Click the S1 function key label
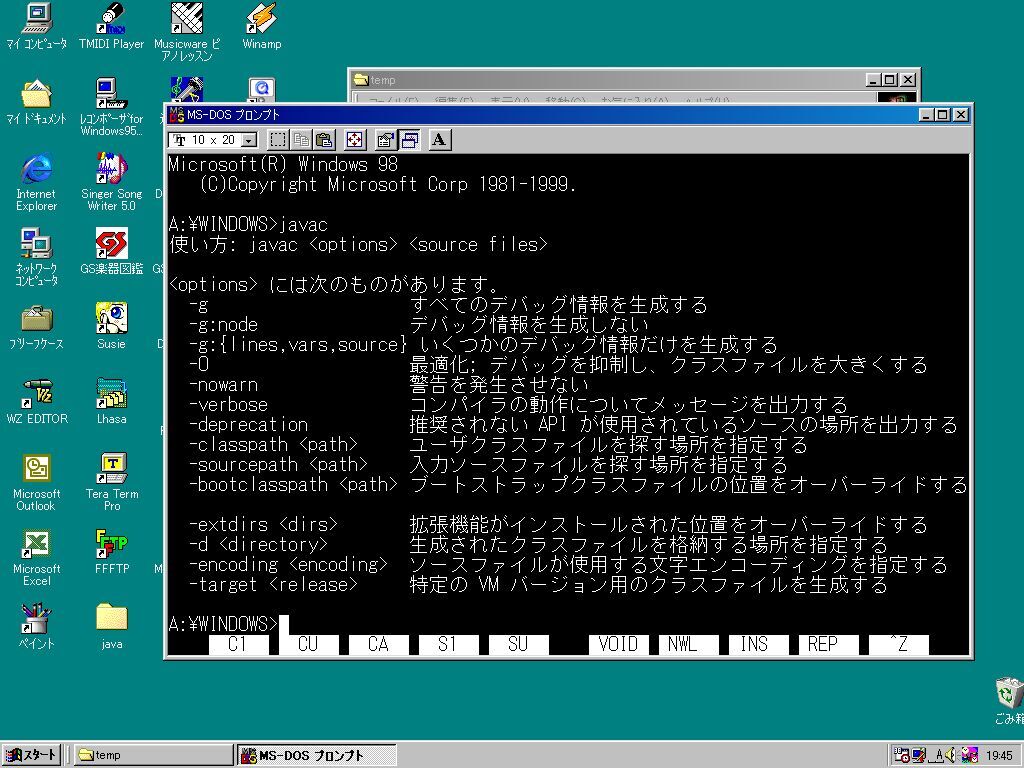The height and width of the screenshot is (768, 1024). pos(449,645)
